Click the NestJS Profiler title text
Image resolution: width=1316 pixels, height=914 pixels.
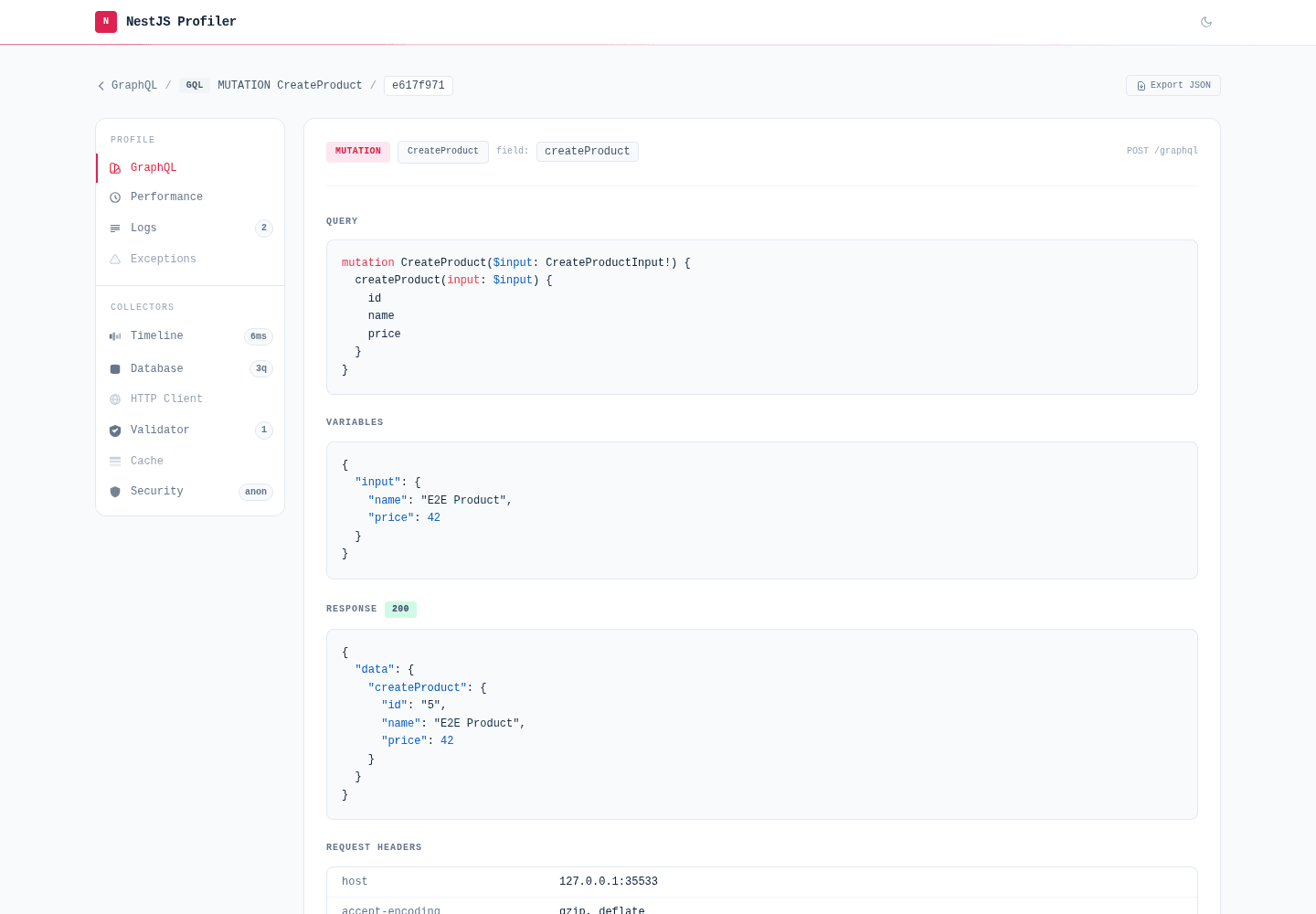[181, 22]
